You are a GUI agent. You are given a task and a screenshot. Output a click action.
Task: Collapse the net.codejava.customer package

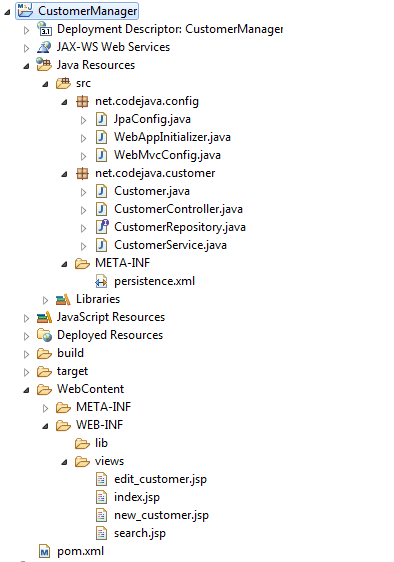tap(64, 175)
